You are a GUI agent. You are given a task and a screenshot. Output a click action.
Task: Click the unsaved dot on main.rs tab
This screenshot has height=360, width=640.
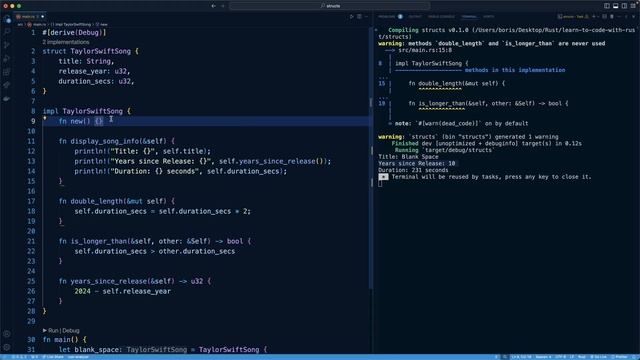click(x=42, y=17)
